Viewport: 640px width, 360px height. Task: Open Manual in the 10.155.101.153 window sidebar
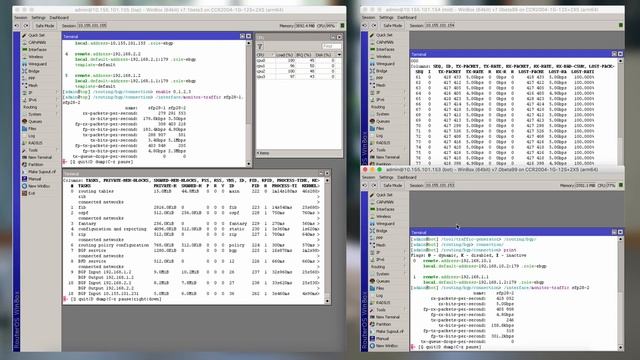(x=382, y=339)
